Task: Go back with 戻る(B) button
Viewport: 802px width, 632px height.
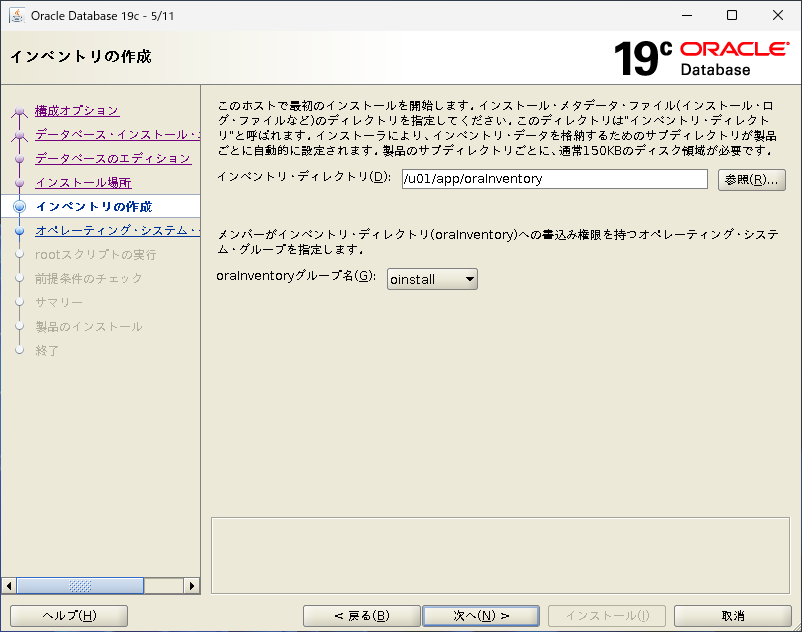Action: coord(362,616)
